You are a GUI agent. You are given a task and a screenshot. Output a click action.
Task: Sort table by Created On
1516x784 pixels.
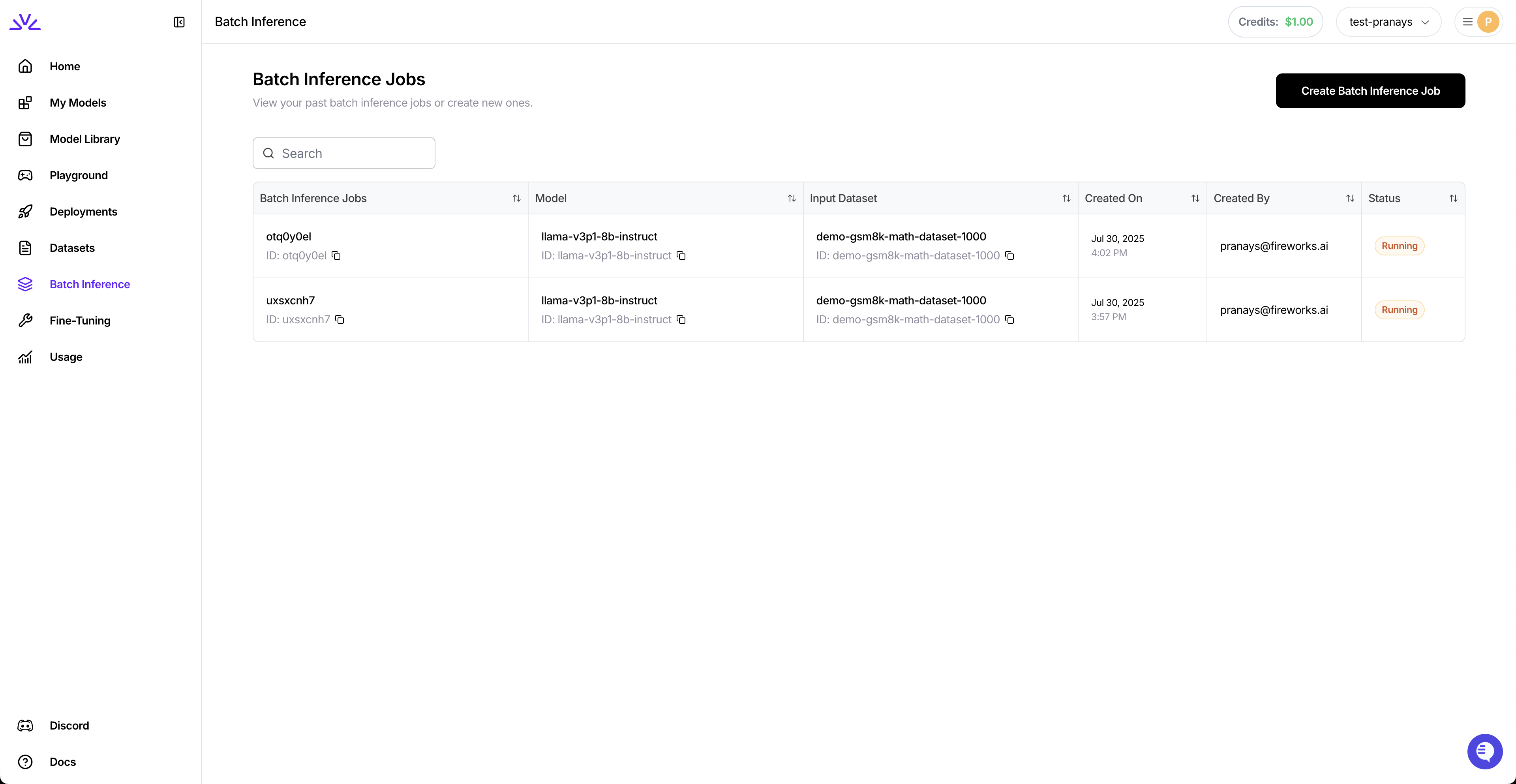coord(1195,198)
